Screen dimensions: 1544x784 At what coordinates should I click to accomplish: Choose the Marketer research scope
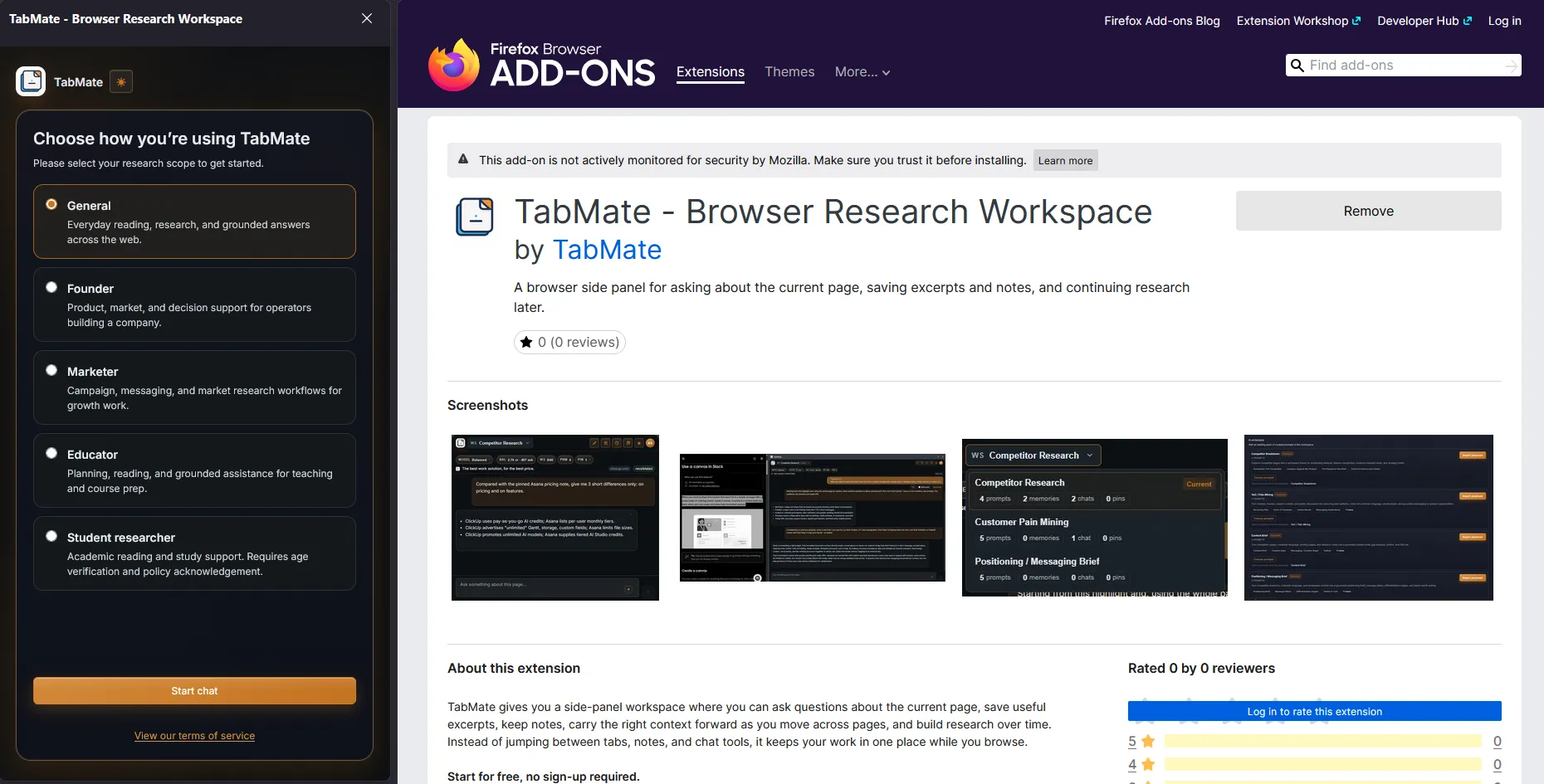pos(194,387)
